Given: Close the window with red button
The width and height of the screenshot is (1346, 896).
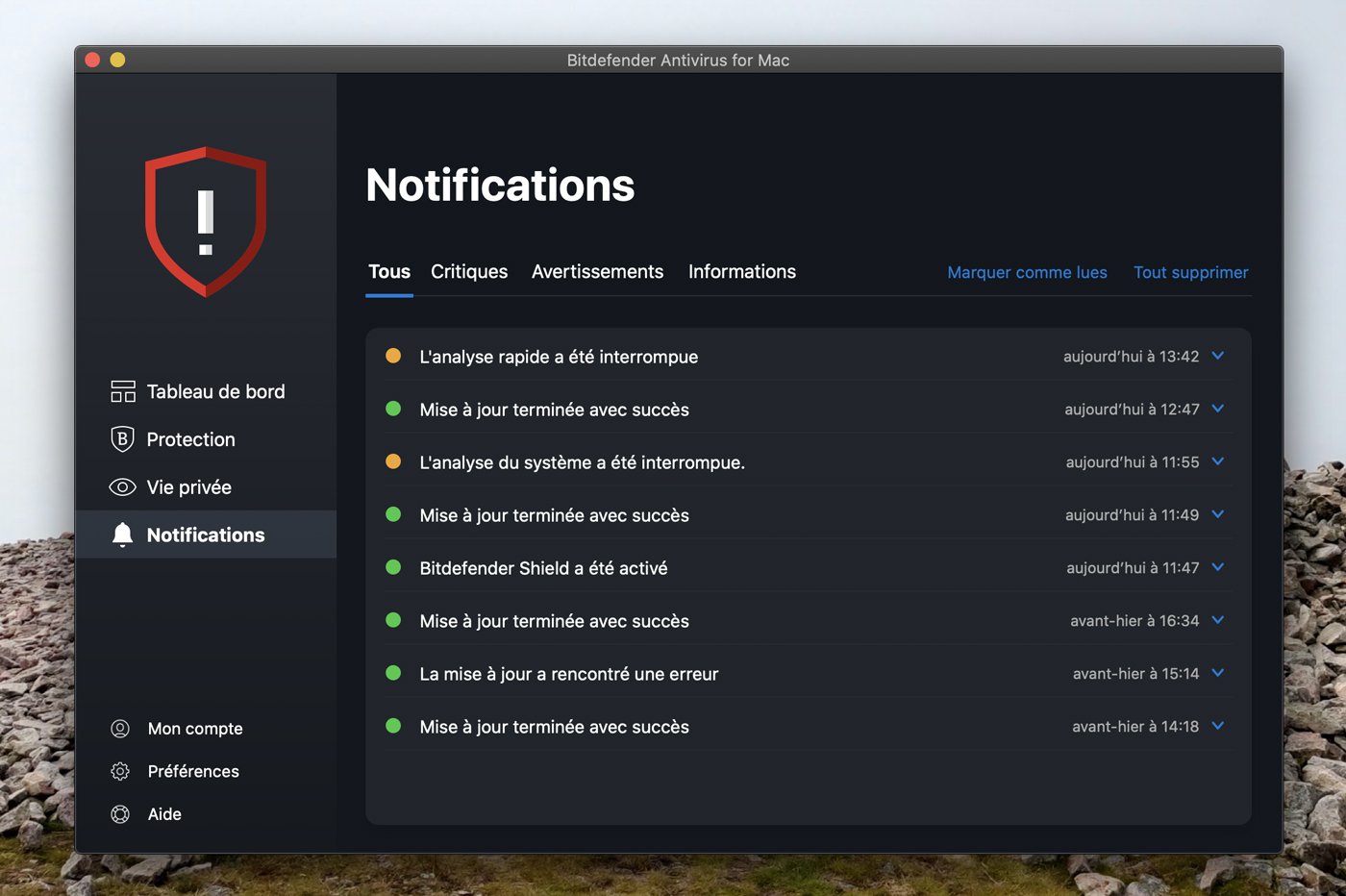Looking at the screenshot, I should pyautogui.click(x=92, y=60).
